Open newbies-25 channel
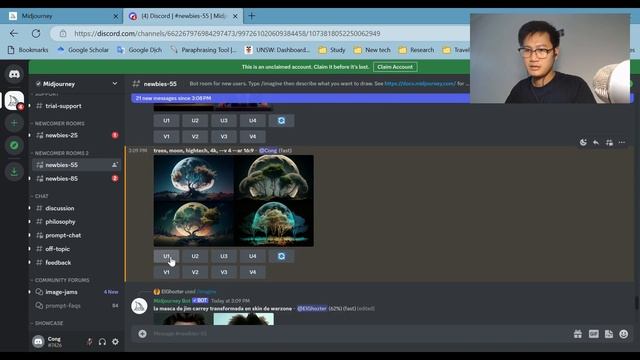 tap(76, 136)
